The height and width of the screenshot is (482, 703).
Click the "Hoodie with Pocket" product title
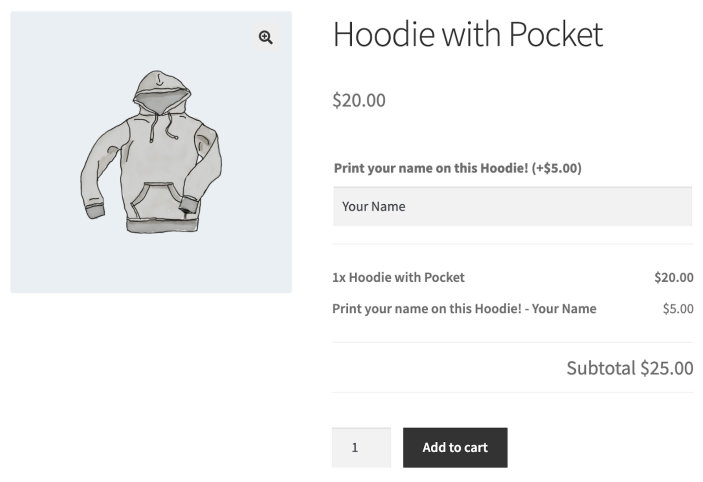point(467,35)
